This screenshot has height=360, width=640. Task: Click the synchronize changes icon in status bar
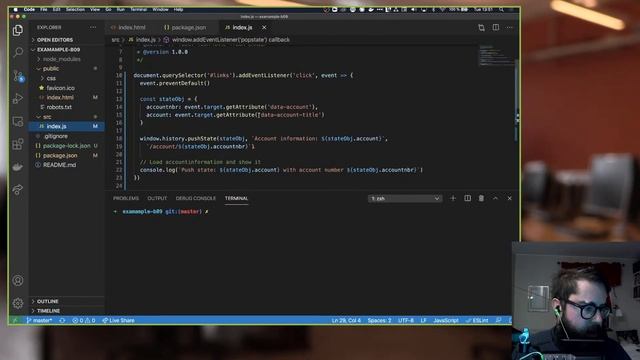62,320
